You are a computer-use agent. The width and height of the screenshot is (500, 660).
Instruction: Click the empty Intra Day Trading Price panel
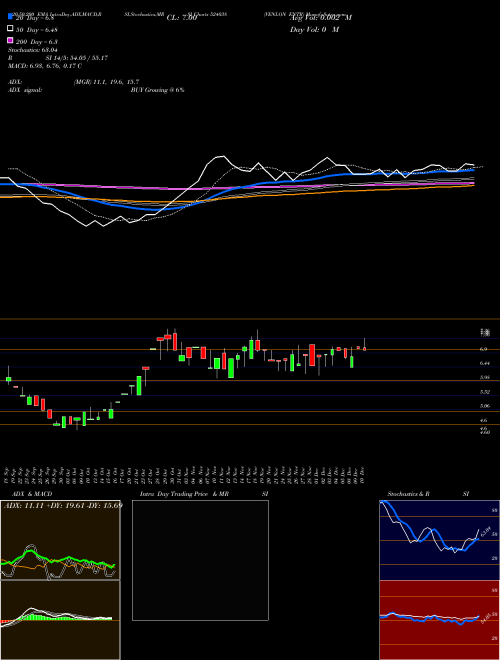[x=200, y=560]
